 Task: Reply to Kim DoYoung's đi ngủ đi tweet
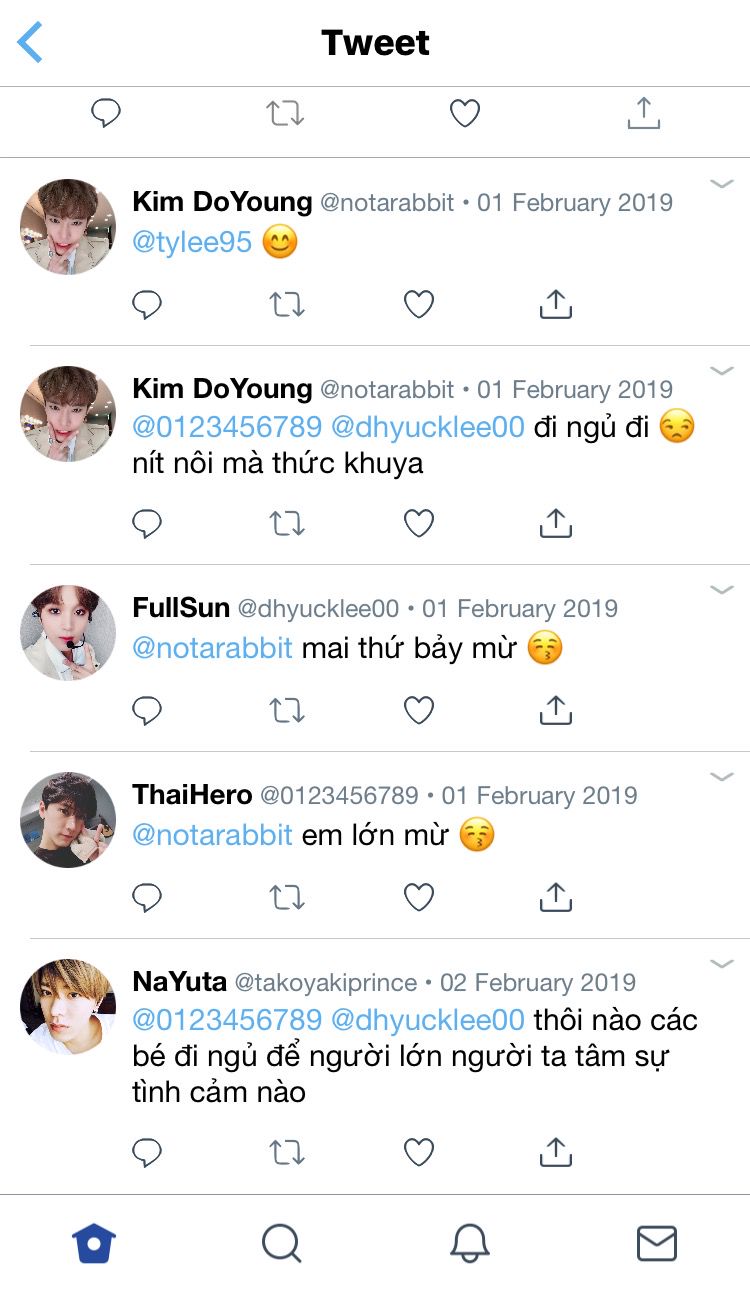tap(147, 523)
